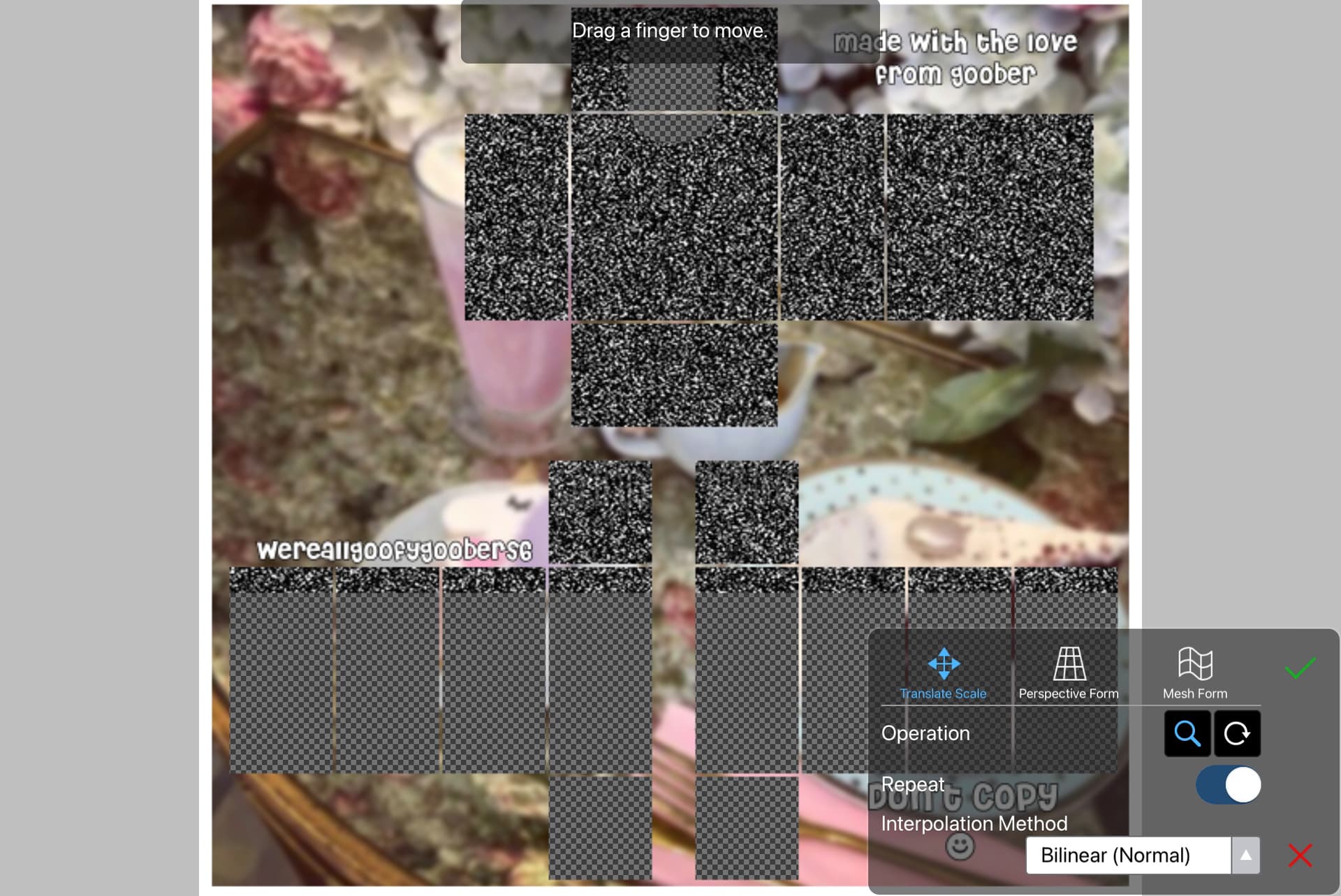This screenshot has width=1341, height=896.
Task: Select the rotate operation button
Action: 1237,733
